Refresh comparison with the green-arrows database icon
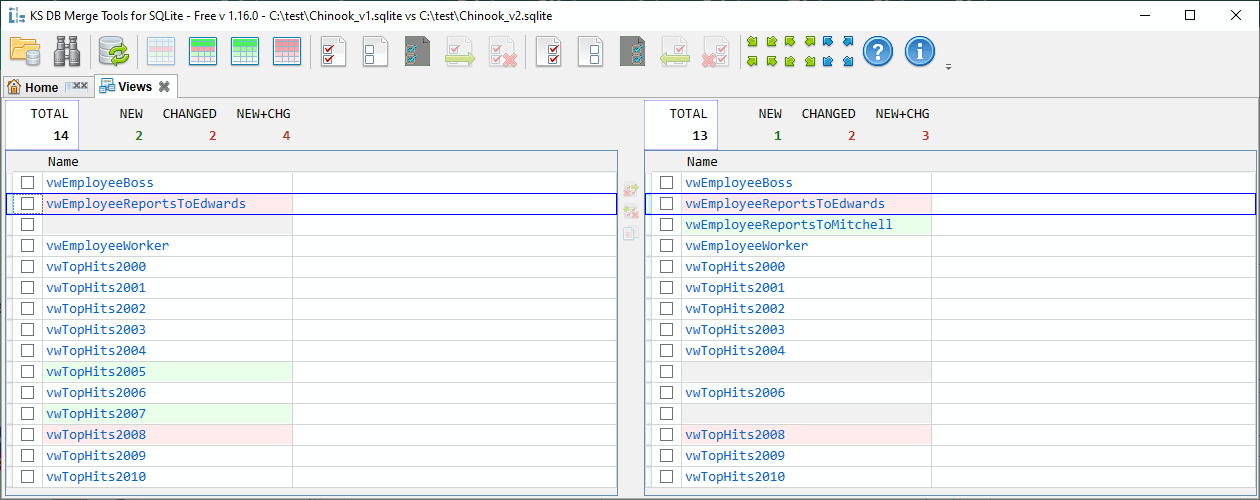The width and height of the screenshot is (1260, 500). pyautogui.click(x=113, y=51)
